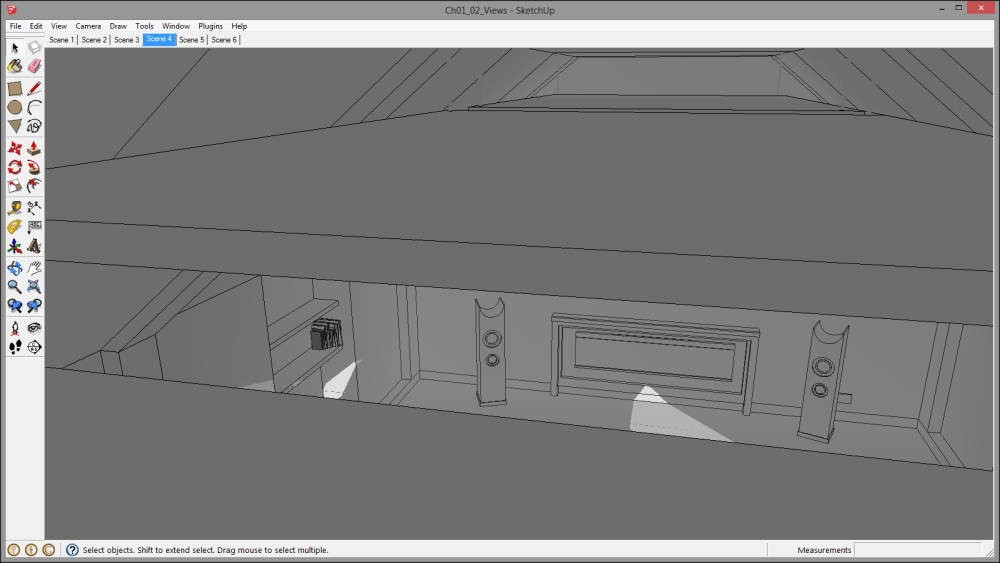Image resolution: width=1000 pixels, height=563 pixels.
Task: Go to Previous camera view
Action: pos(15,306)
